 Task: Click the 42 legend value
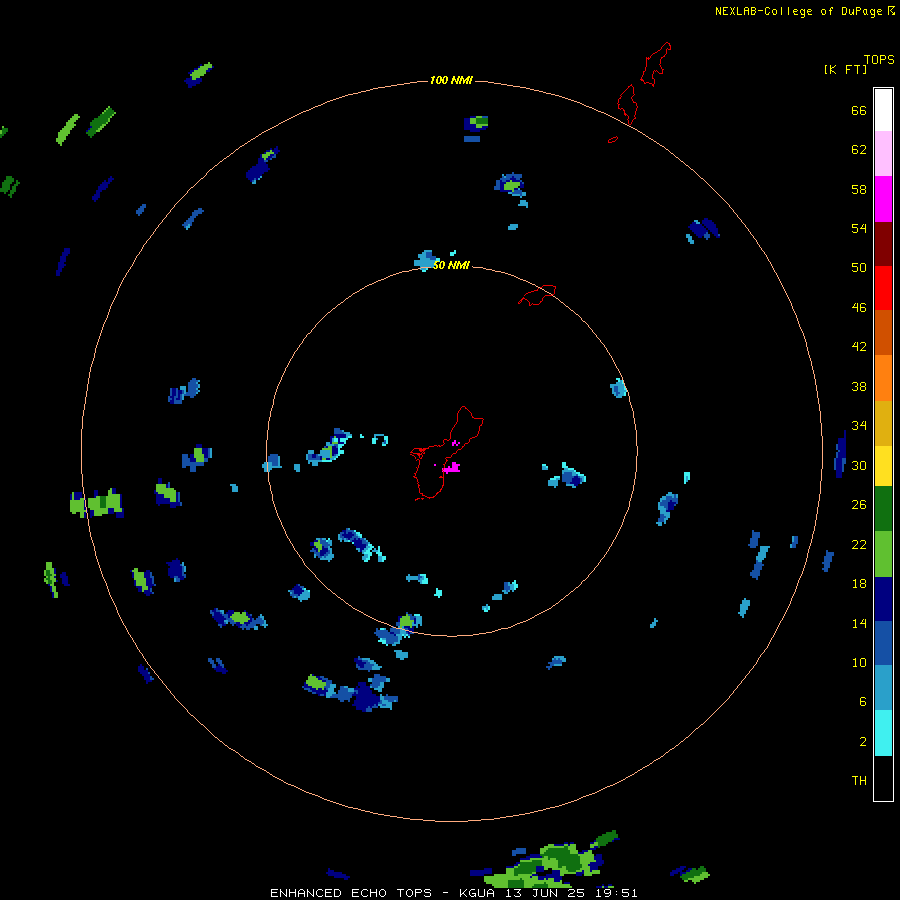click(x=859, y=347)
